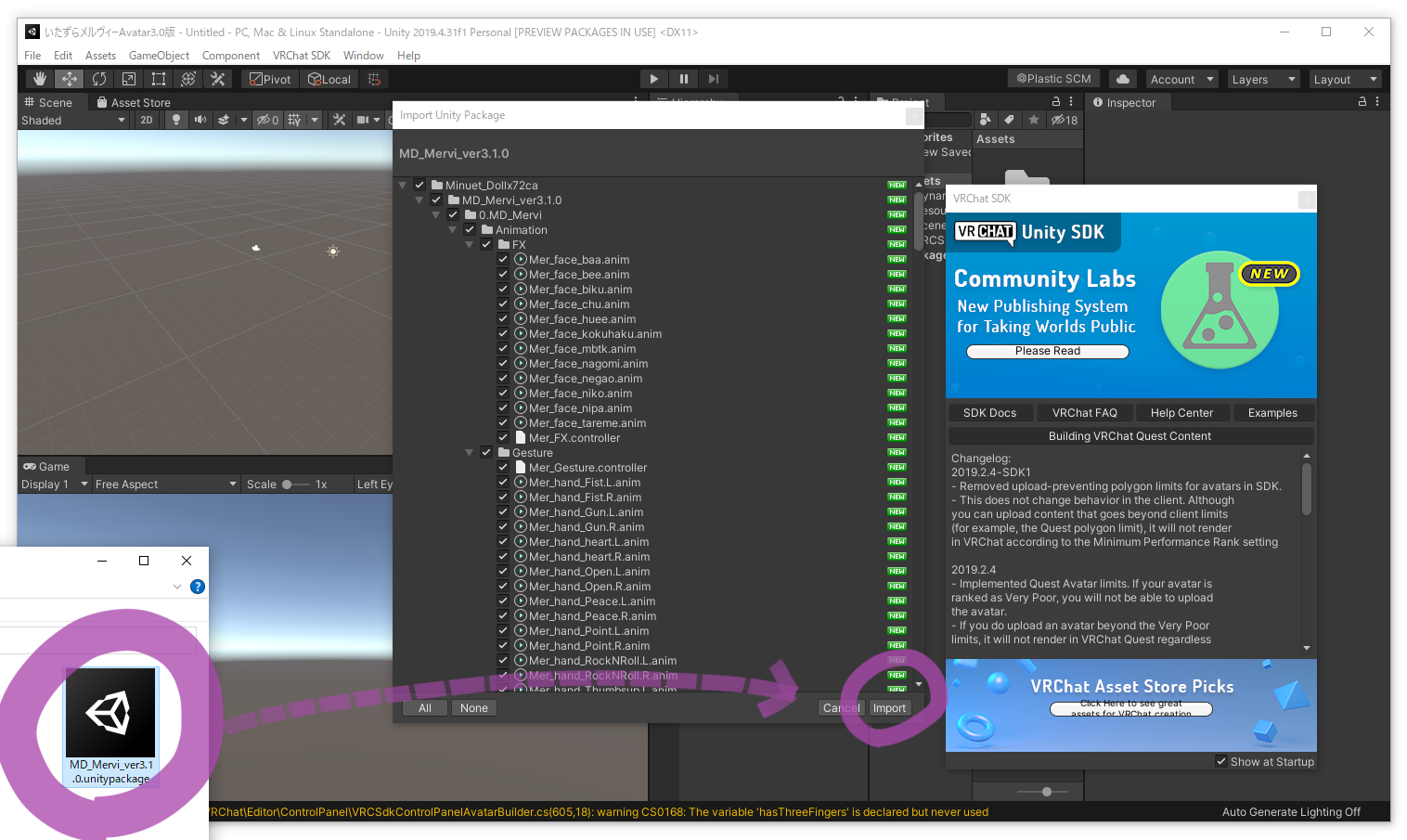Select the Rotate tool
The width and height of the screenshot is (1407, 840).
[99, 79]
